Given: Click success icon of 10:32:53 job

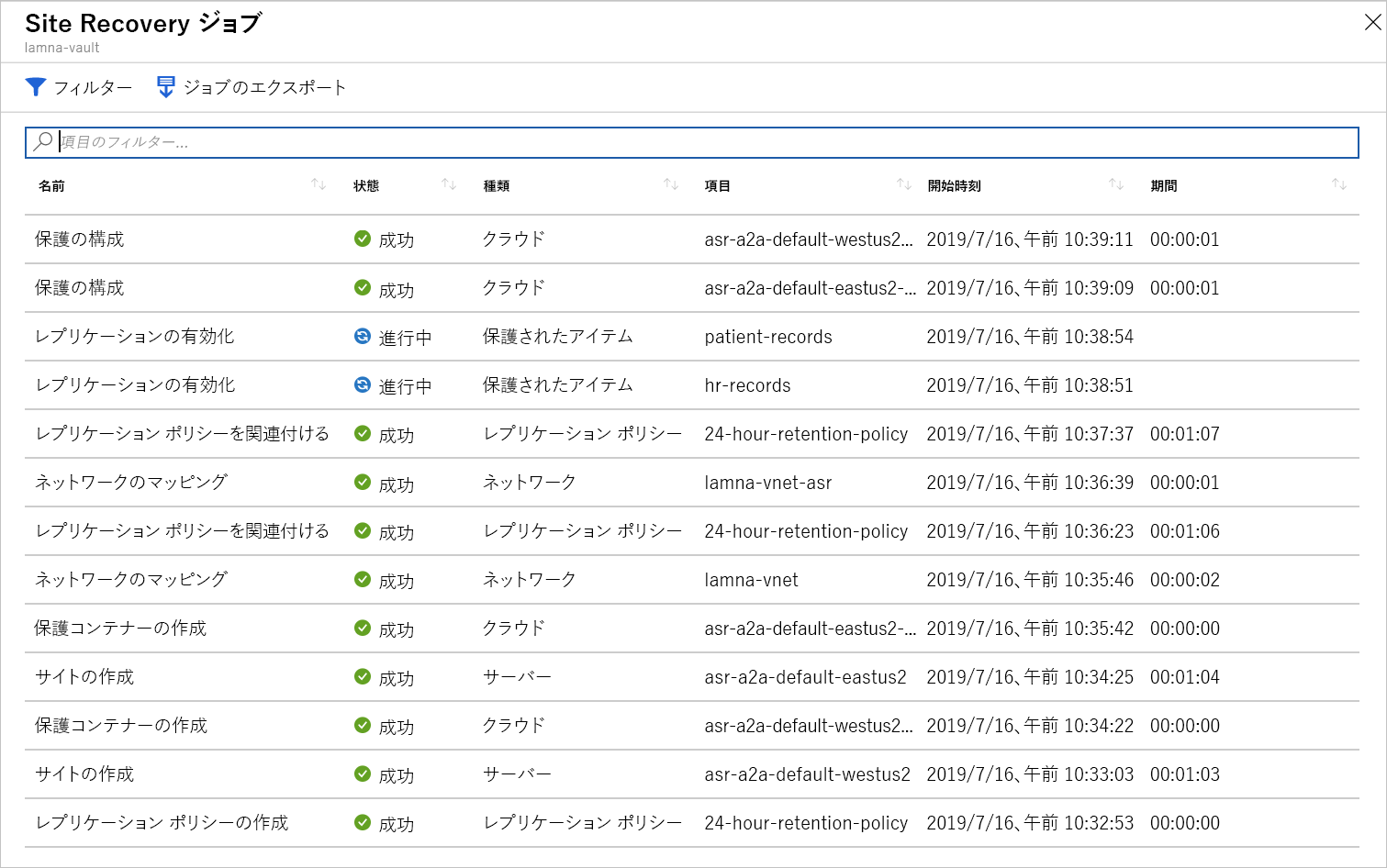Looking at the screenshot, I should click(x=363, y=822).
